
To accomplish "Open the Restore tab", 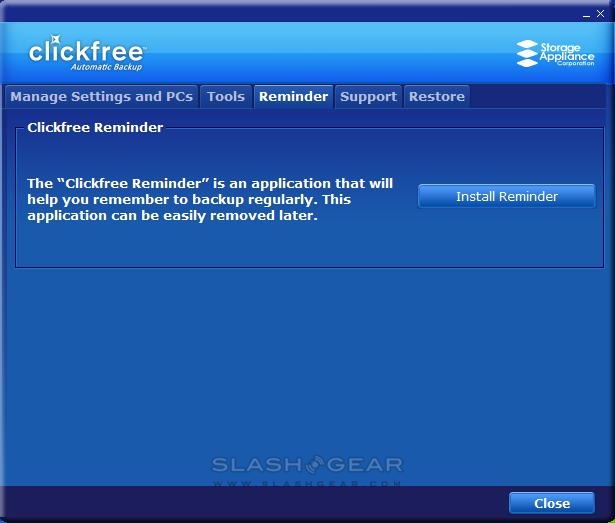I will tap(437, 97).
